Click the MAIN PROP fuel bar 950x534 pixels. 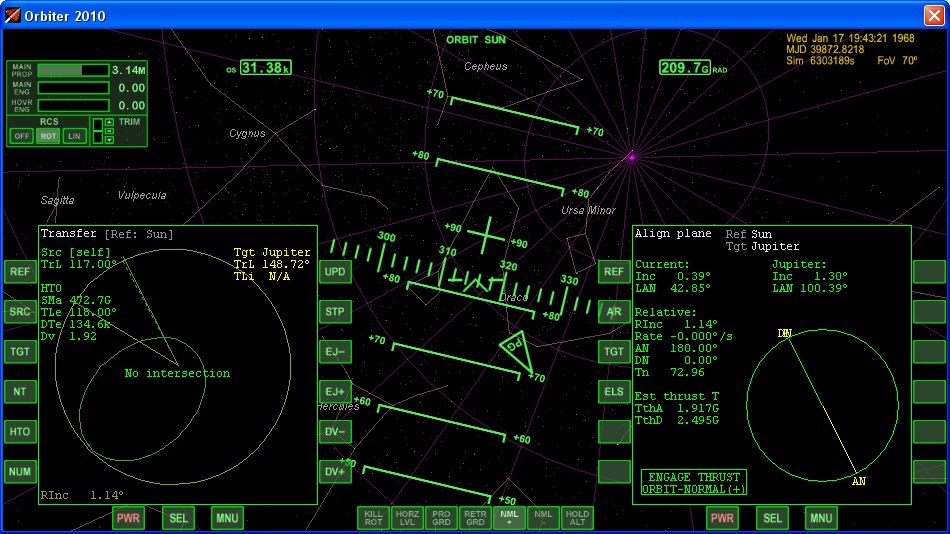(x=73, y=70)
